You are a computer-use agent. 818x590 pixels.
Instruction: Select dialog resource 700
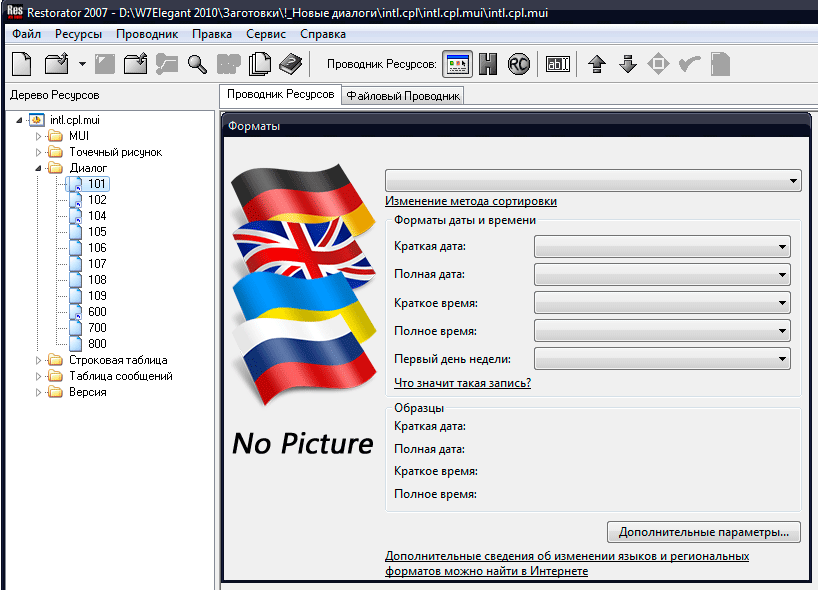pos(97,328)
